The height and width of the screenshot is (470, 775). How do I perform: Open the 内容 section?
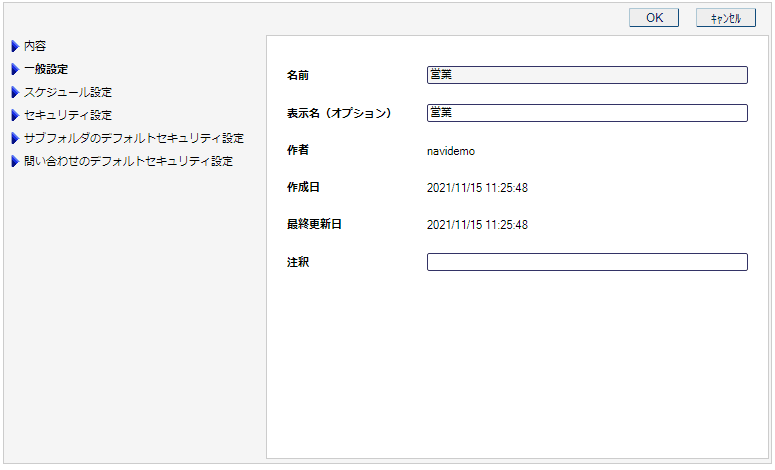pos(35,46)
